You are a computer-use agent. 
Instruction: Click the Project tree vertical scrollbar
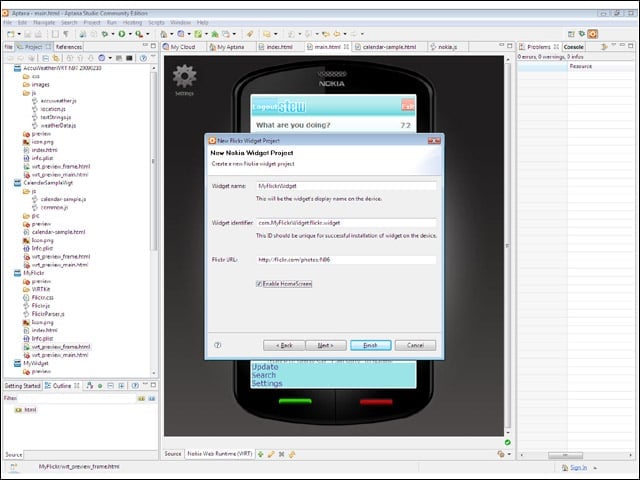pos(153,163)
